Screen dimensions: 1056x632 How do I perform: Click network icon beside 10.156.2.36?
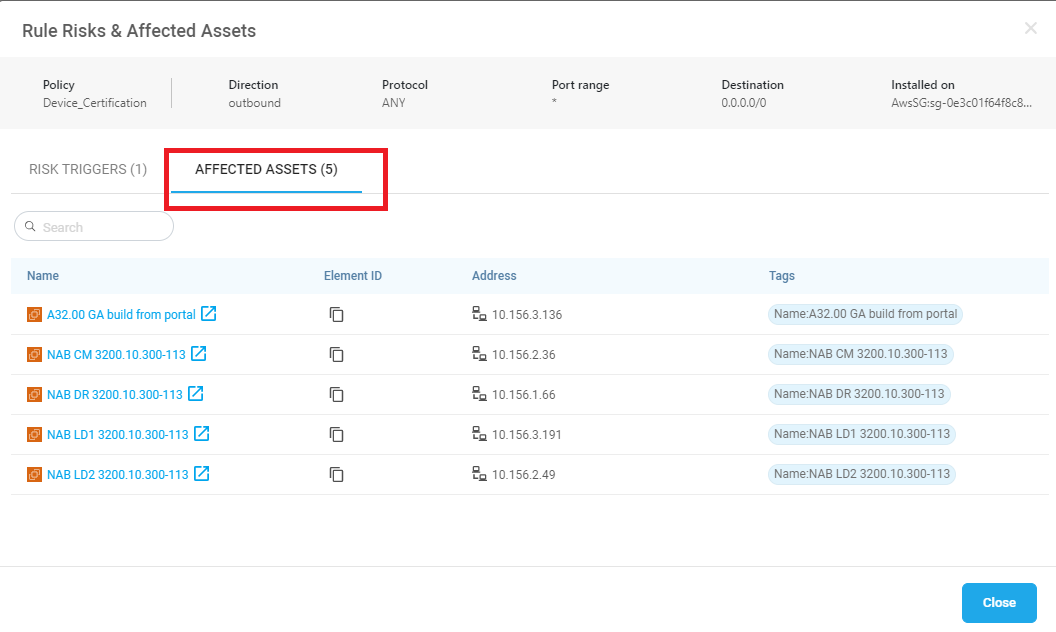[x=479, y=354]
